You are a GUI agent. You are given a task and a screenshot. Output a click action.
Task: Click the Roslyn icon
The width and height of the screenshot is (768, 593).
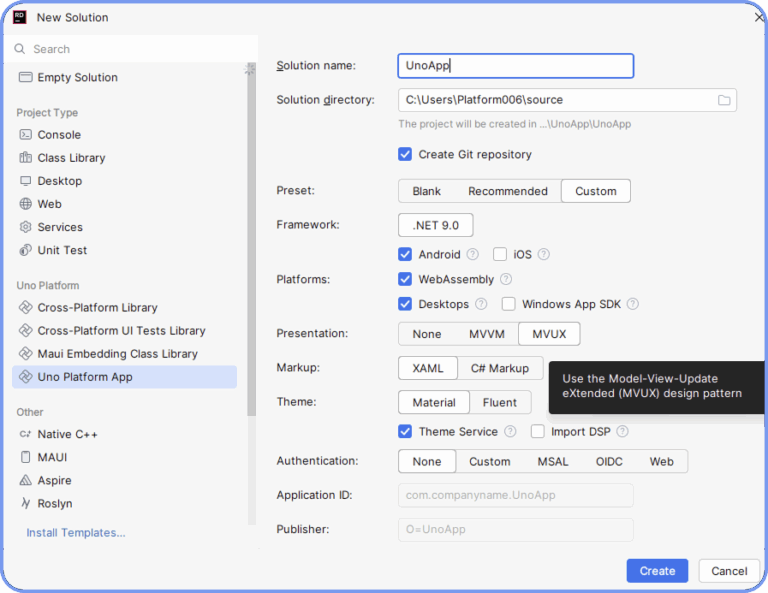pos(25,503)
